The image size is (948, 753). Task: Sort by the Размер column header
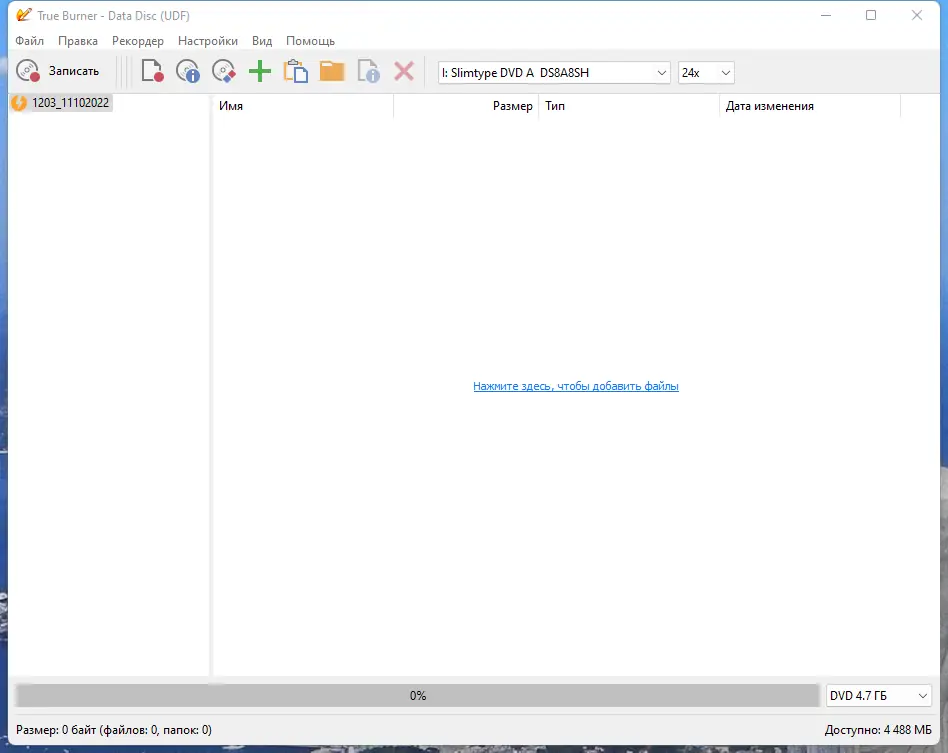[466, 106]
